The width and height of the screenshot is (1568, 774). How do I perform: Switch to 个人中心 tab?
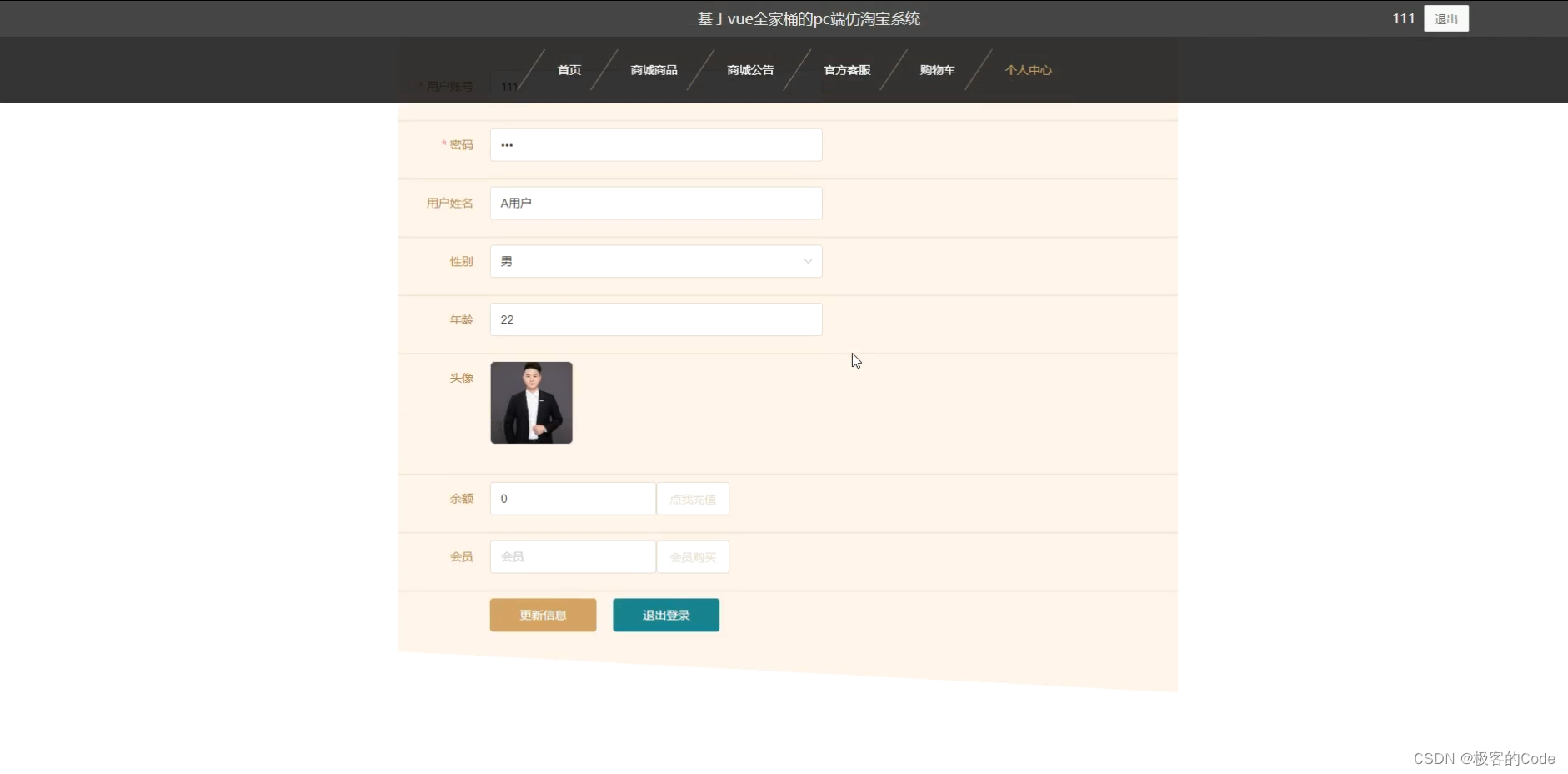coord(1028,70)
